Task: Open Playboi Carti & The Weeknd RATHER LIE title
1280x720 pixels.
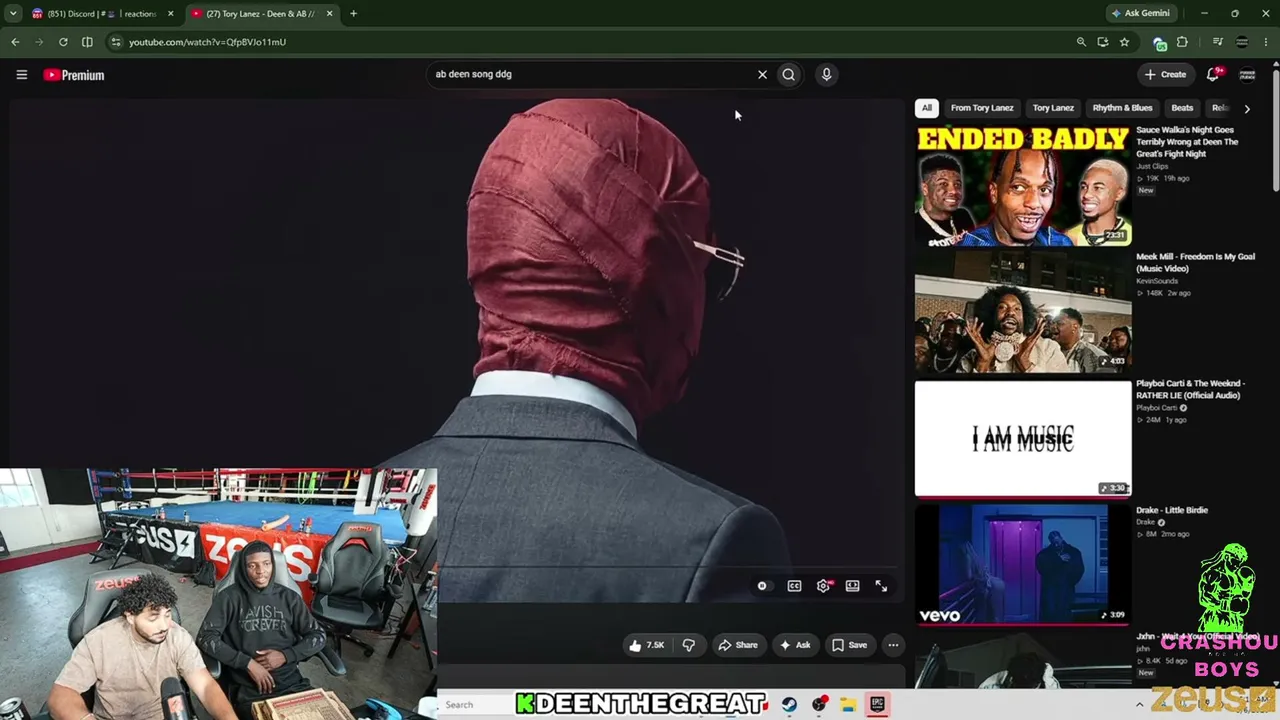Action: (1190, 389)
